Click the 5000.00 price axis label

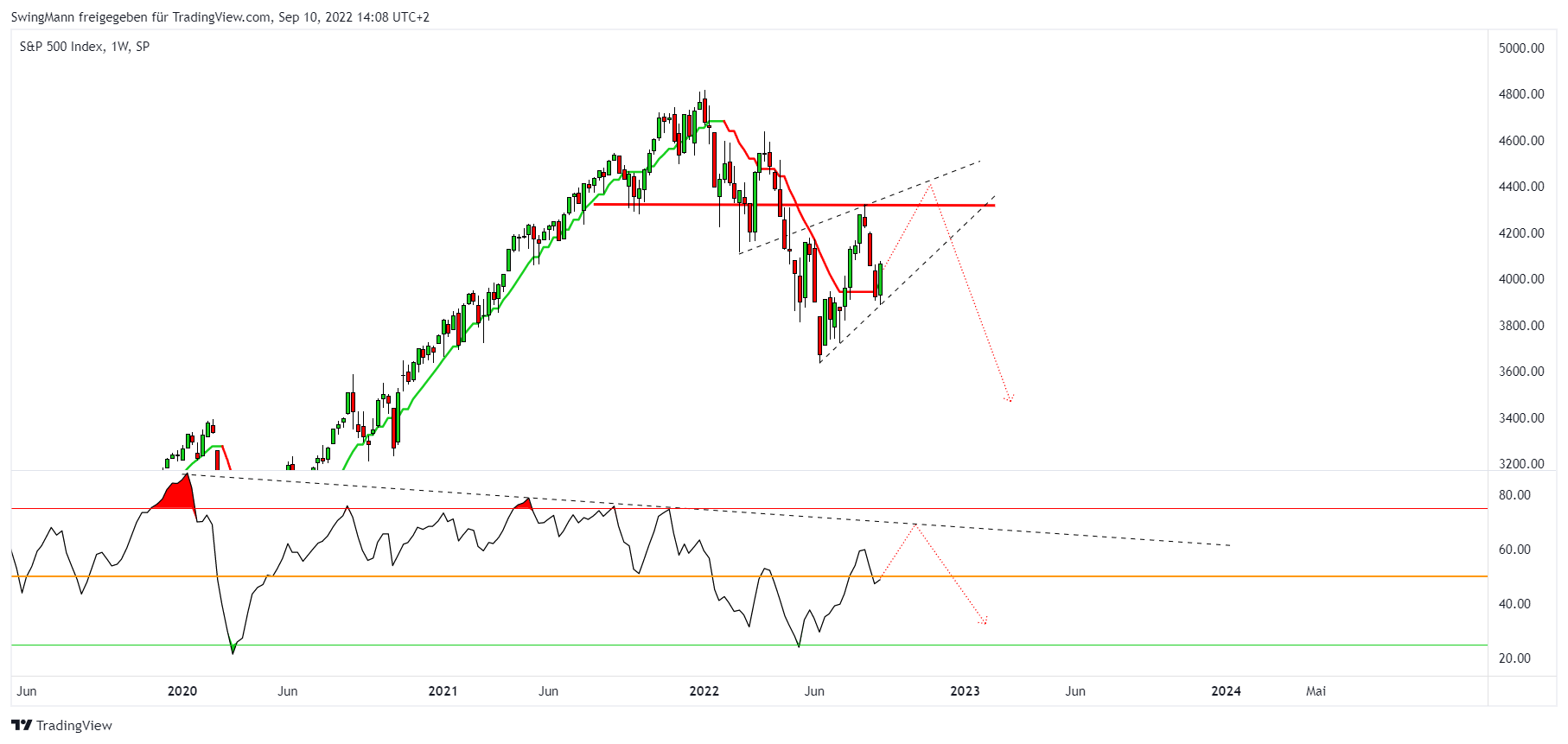point(1521,48)
